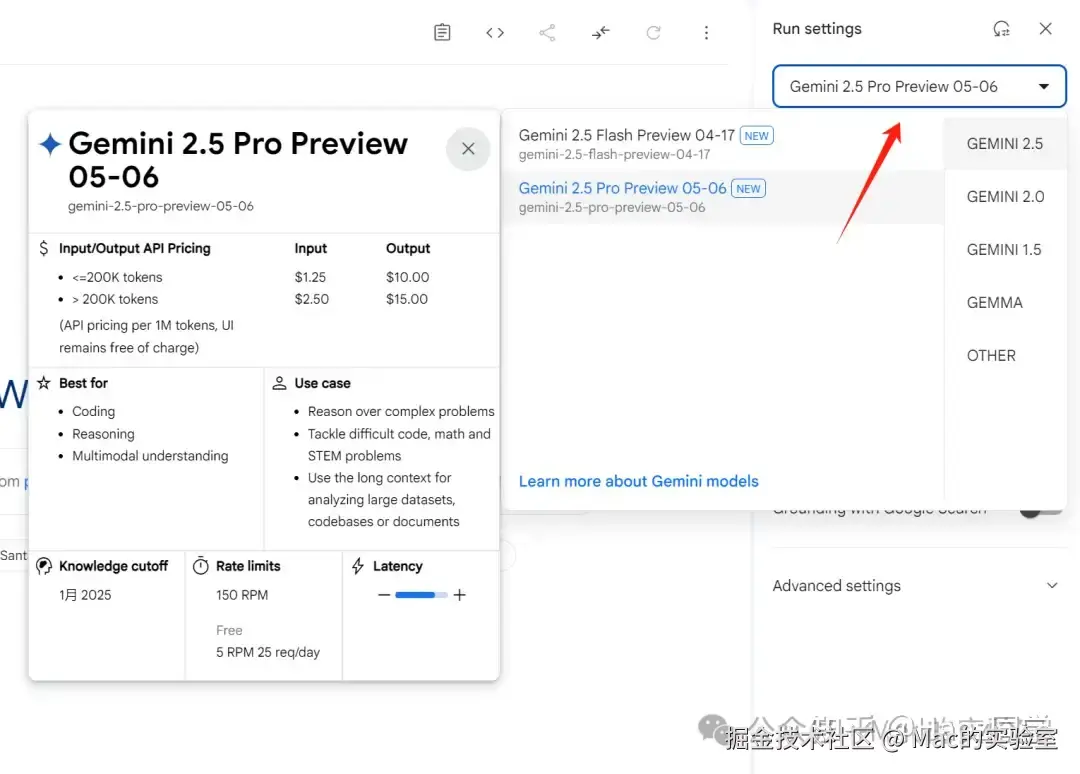Click the share prompt icon
Viewport: 1080px width, 774px height.
coord(547,32)
